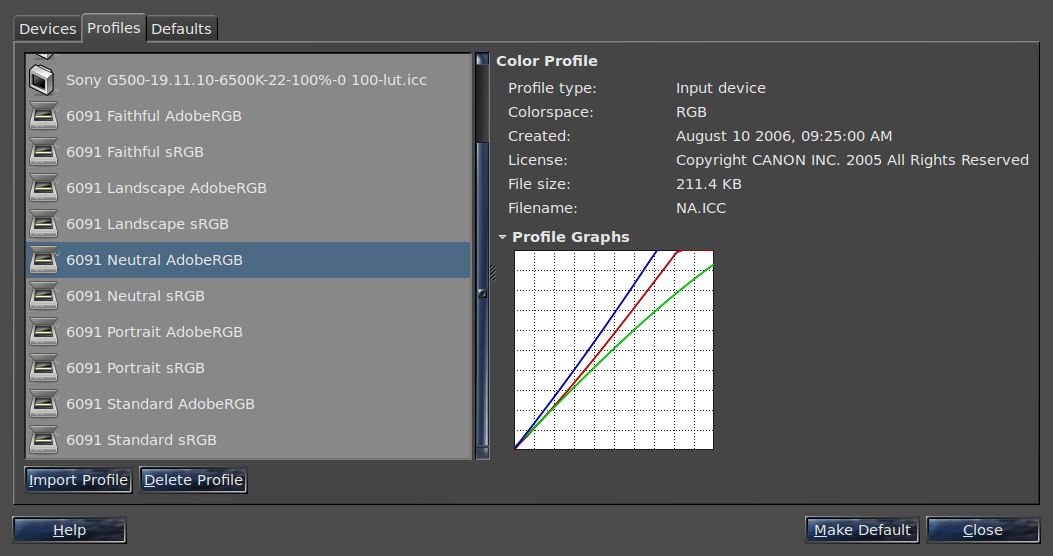Click Make Default button
The width and height of the screenshot is (1053, 556).
[x=862, y=530]
